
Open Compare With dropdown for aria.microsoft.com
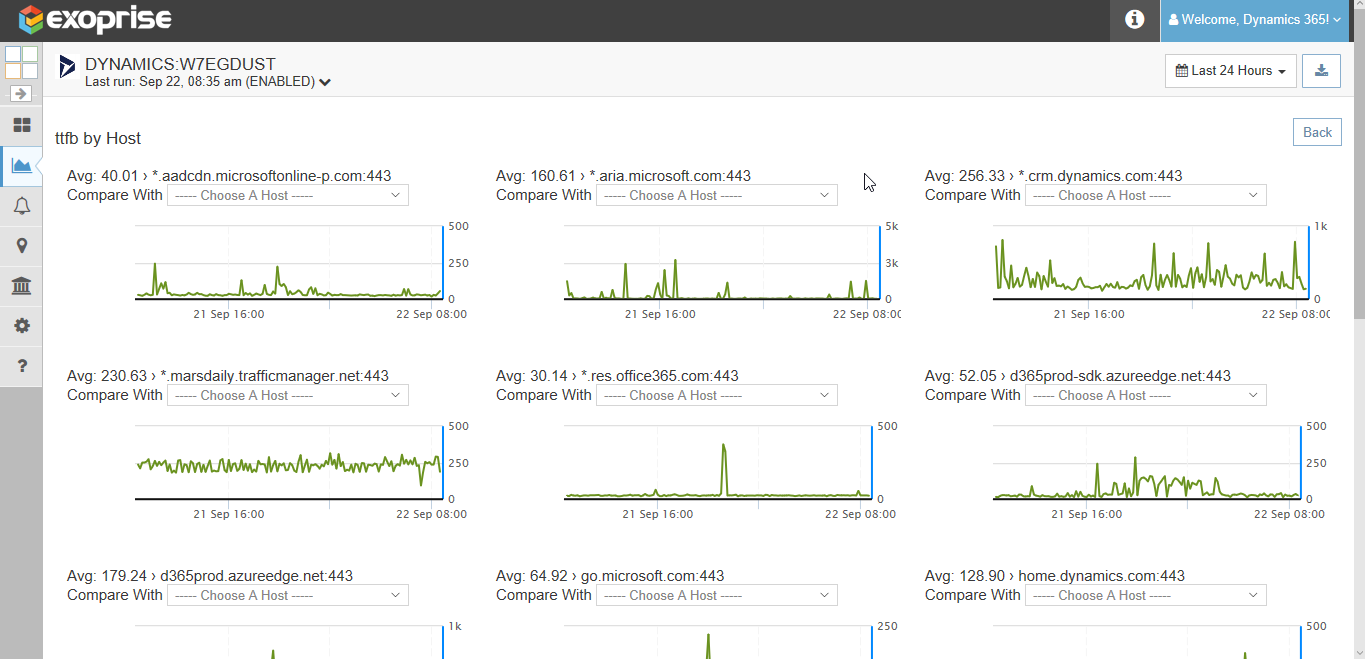717,196
